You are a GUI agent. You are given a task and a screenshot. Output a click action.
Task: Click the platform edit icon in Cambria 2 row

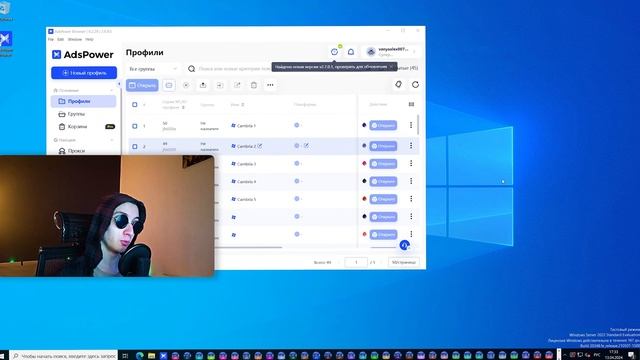[306, 145]
